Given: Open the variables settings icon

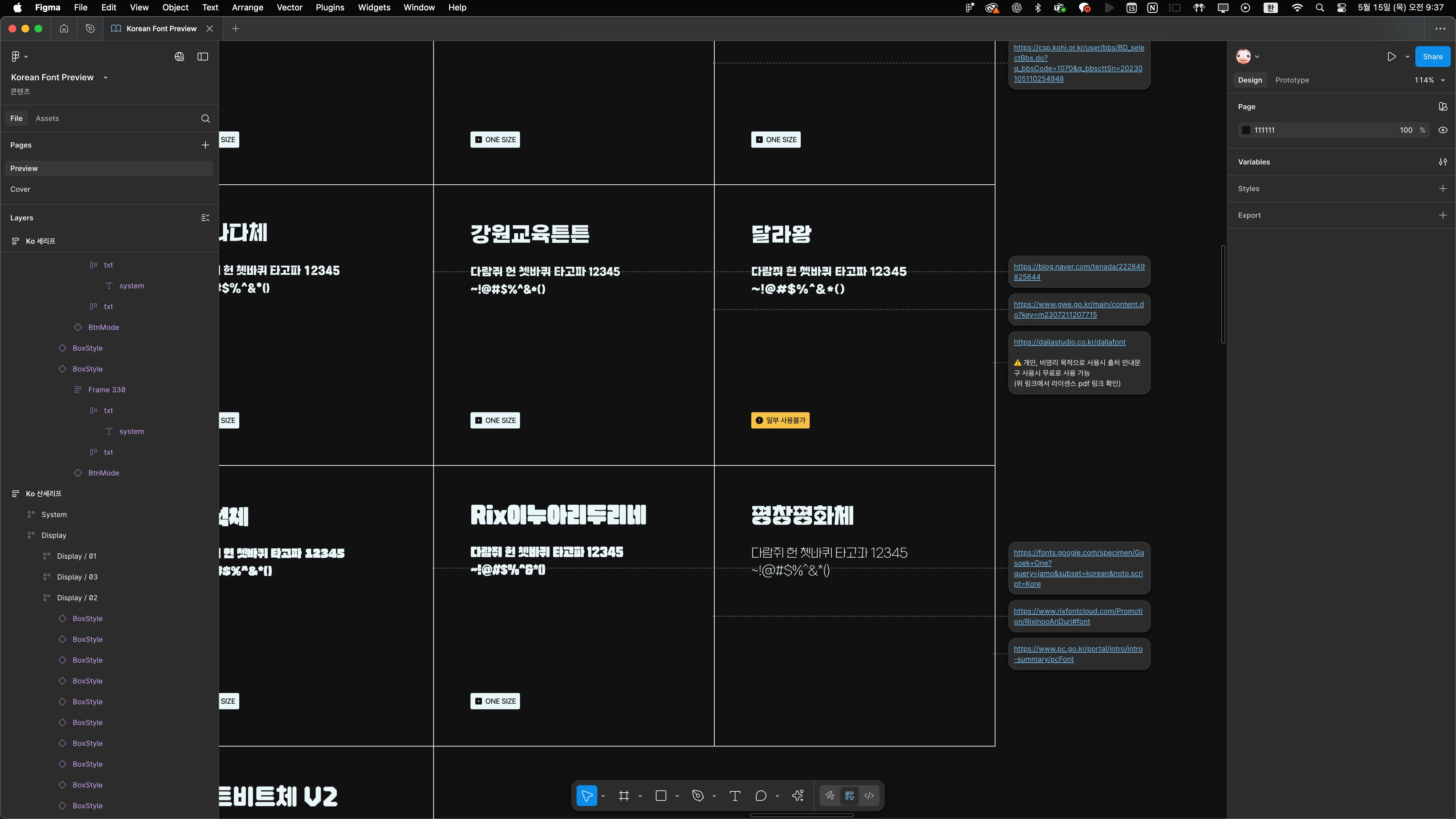Looking at the screenshot, I should coord(1443,162).
